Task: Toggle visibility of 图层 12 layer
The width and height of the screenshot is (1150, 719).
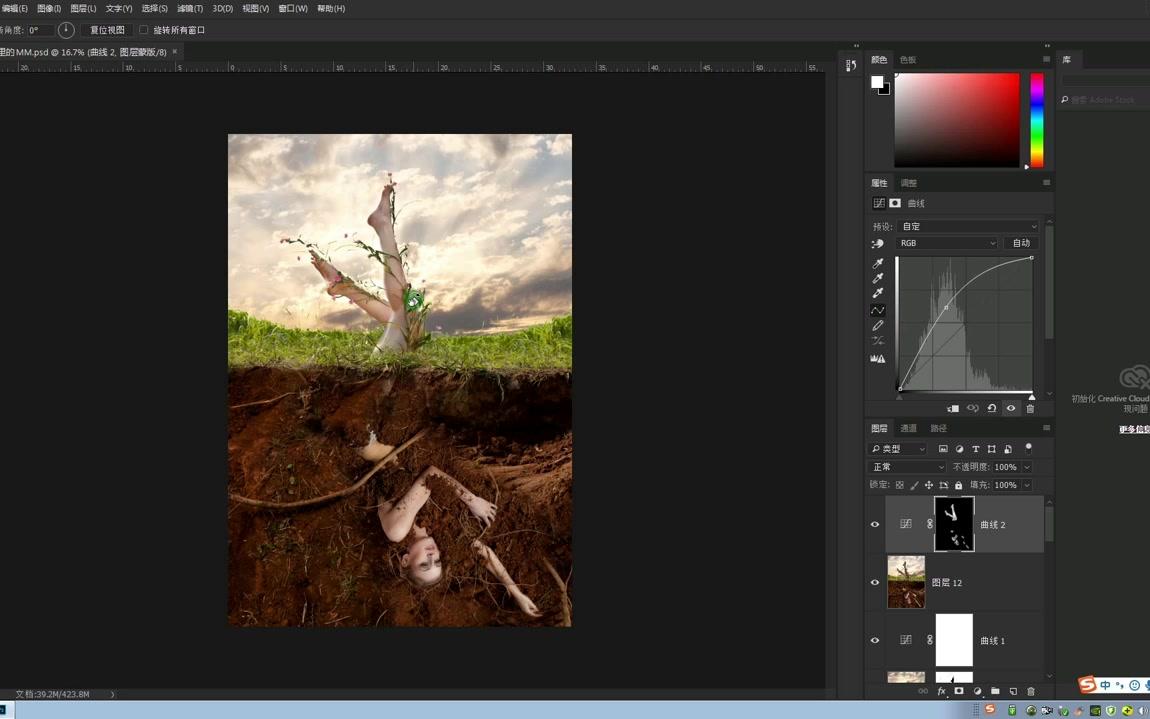Action: point(875,582)
